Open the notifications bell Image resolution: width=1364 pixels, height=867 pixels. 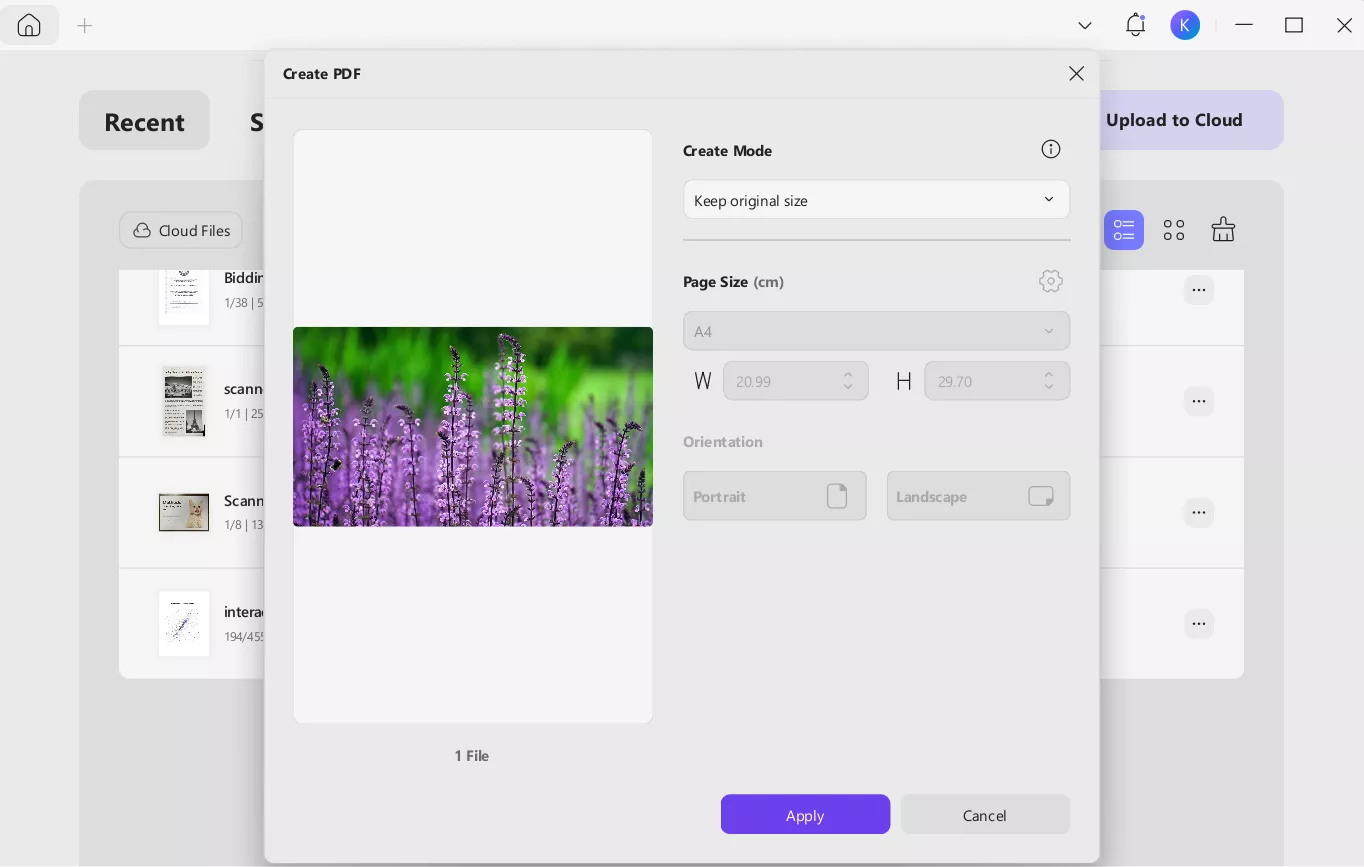(1135, 25)
